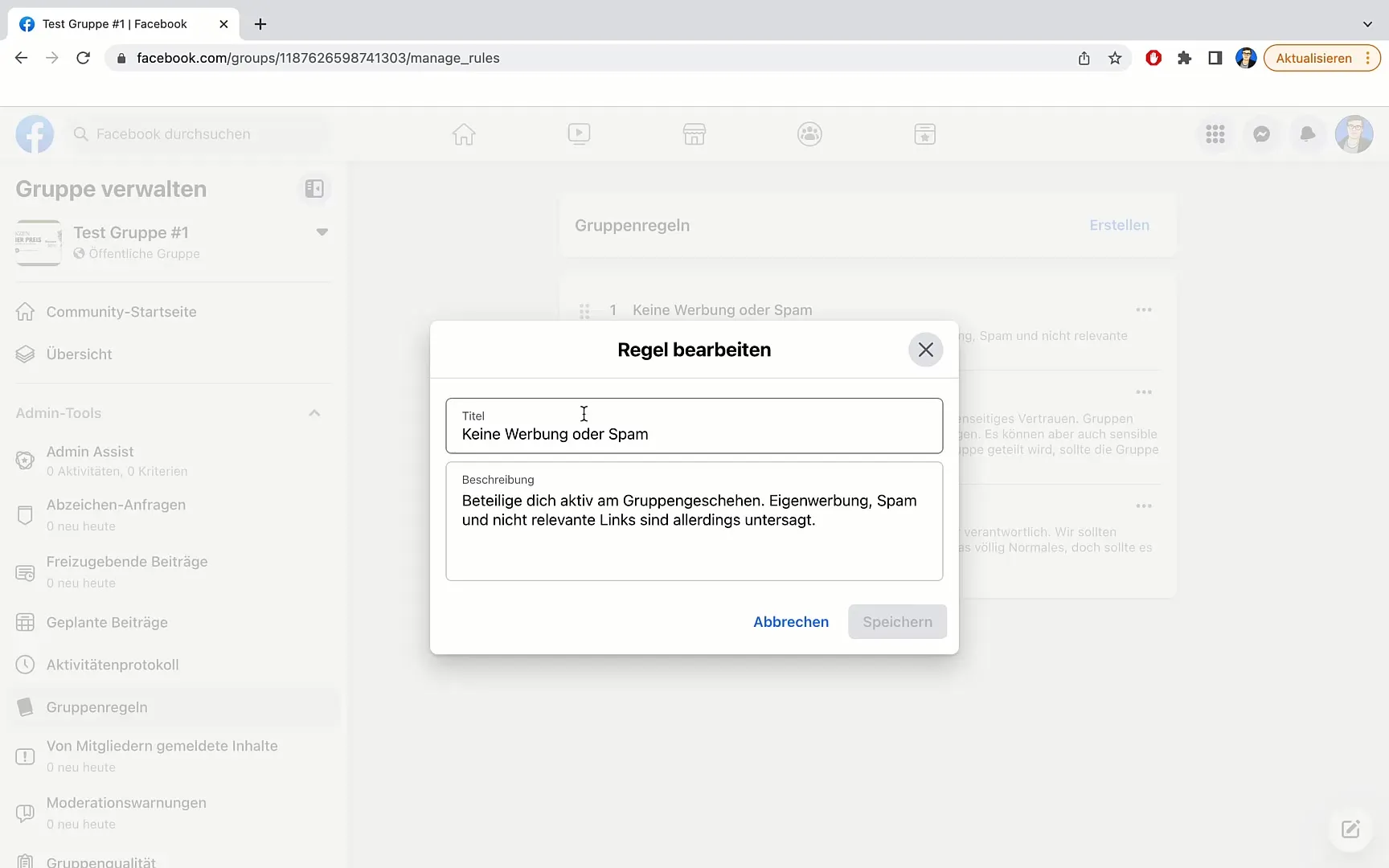The height and width of the screenshot is (868, 1389).
Task: Select Gruppenregeln in sidebar
Action: click(x=173, y=707)
